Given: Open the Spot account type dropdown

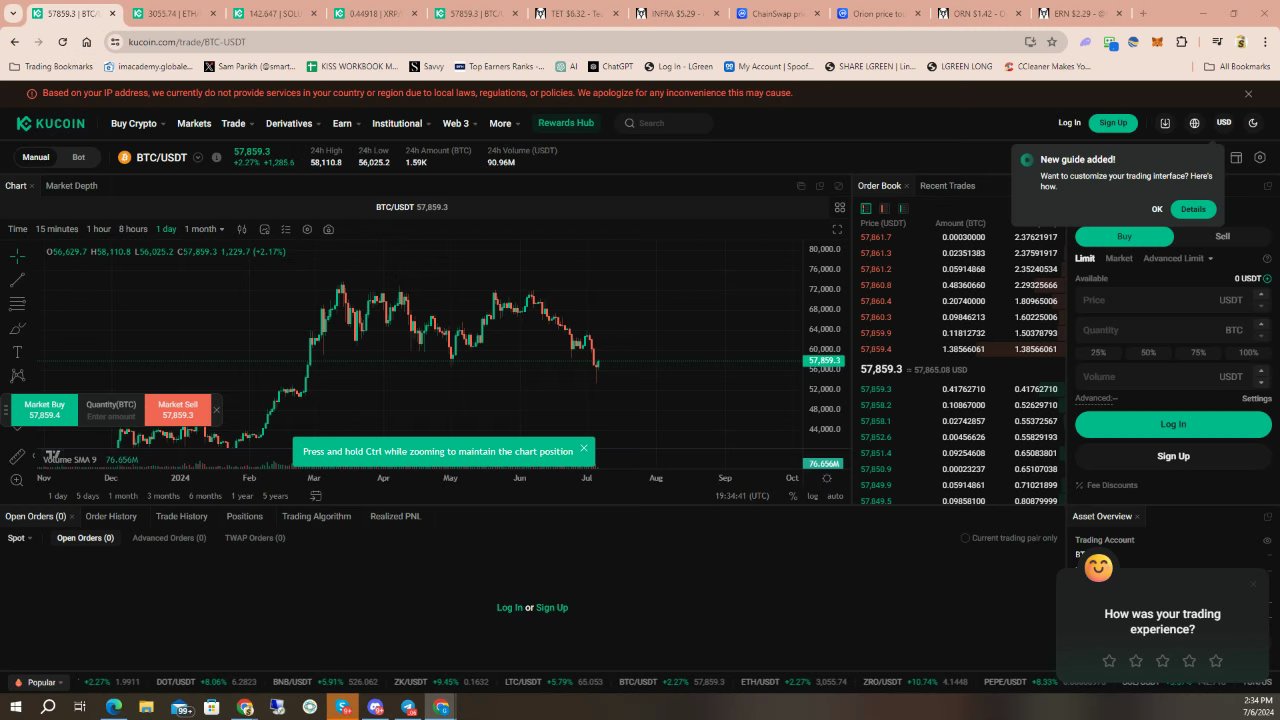Looking at the screenshot, I should coord(20,538).
